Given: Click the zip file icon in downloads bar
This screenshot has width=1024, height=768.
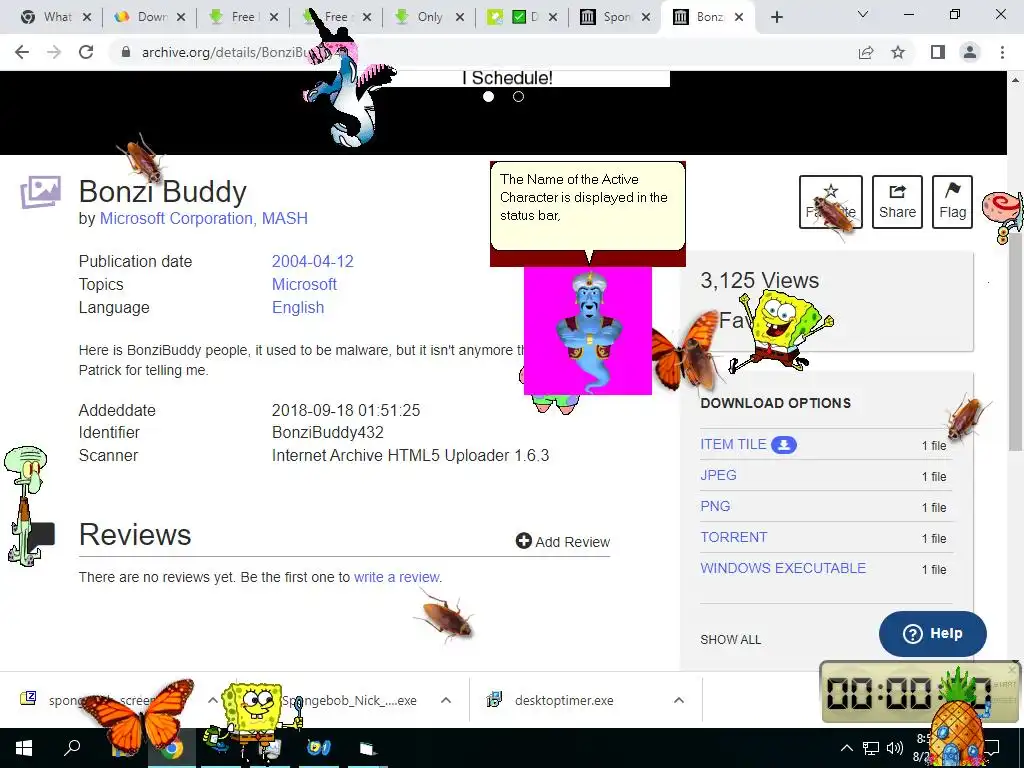Looking at the screenshot, I should pyautogui.click(x=28, y=699).
